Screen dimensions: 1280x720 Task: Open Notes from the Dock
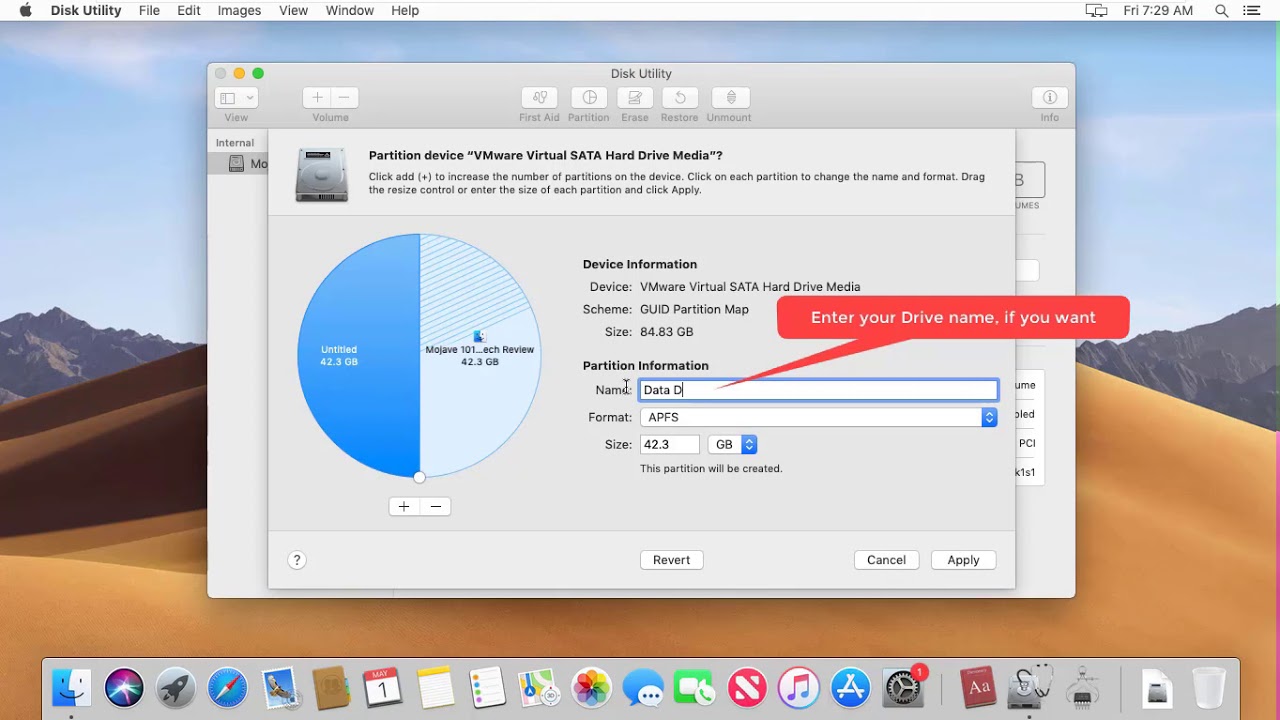point(435,688)
